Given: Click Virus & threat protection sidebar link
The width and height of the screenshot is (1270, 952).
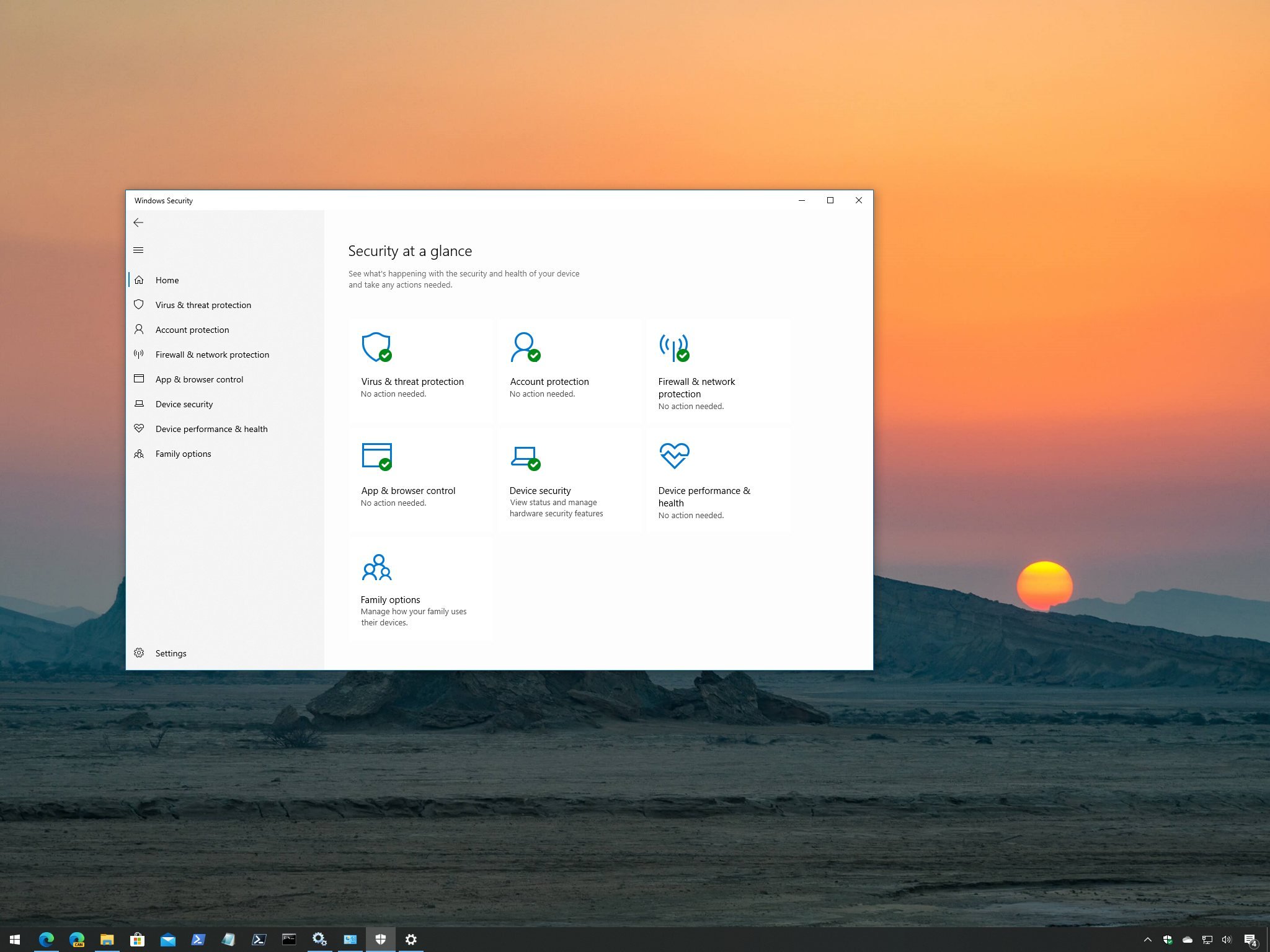Looking at the screenshot, I should (203, 304).
